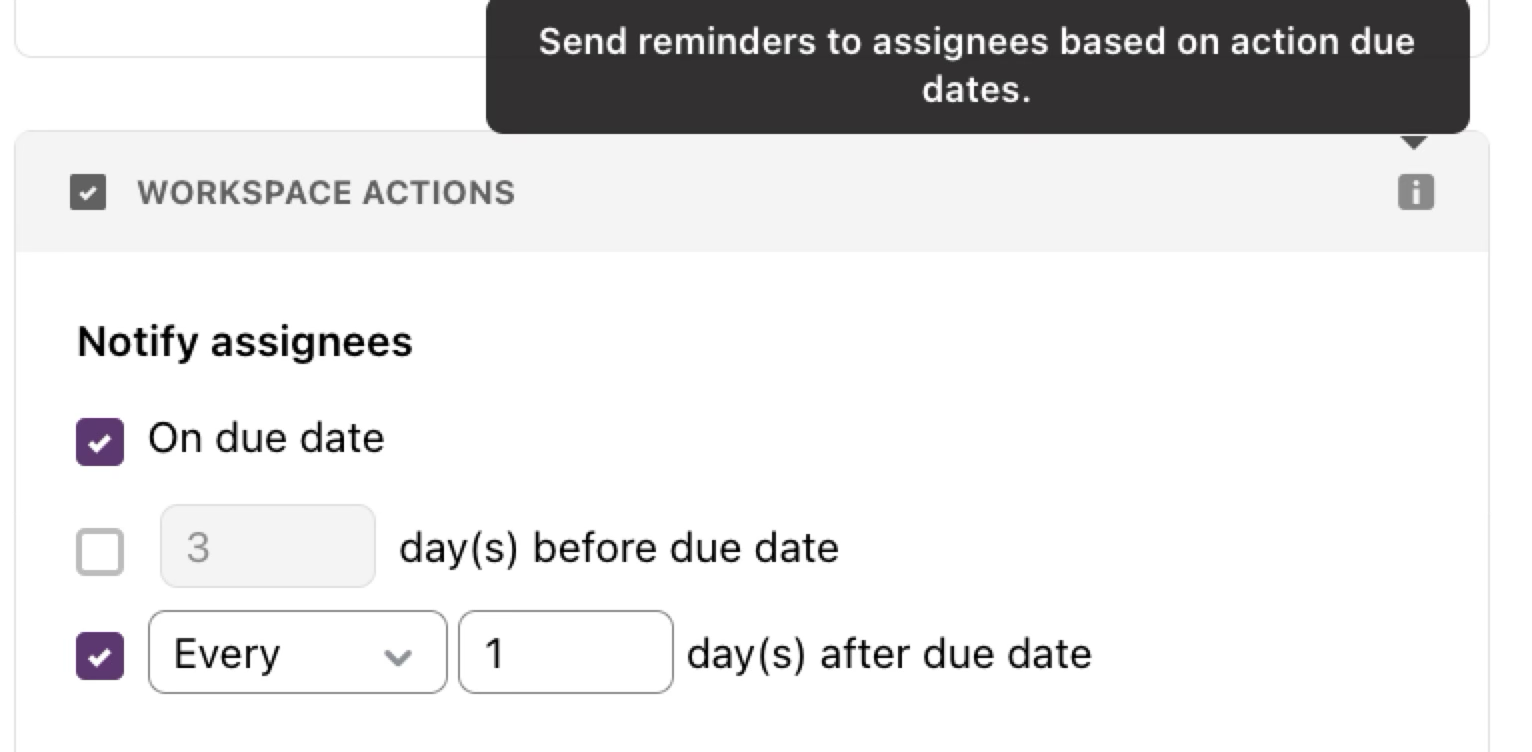Screen dimensions: 1532x752
Task: Open the Every frequency dropdown
Action: (x=298, y=652)
